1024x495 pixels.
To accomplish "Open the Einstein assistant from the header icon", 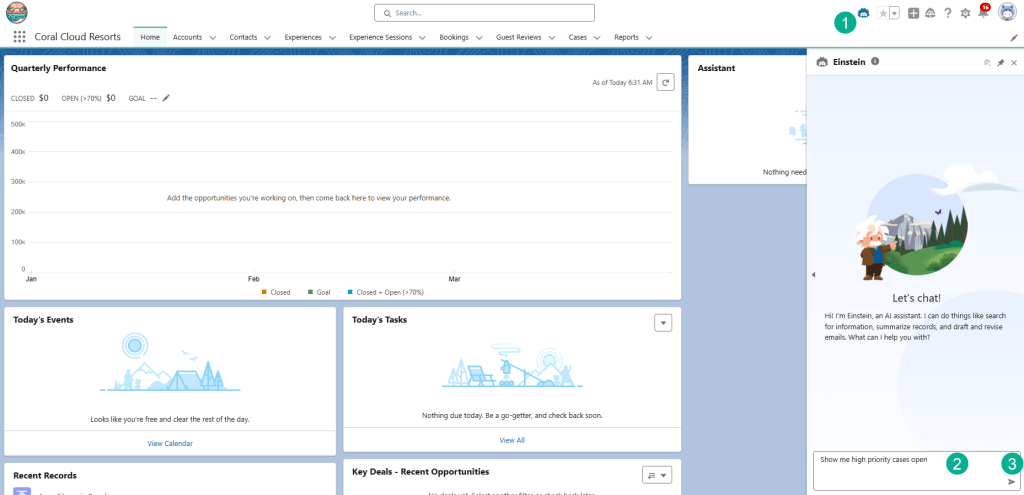I will [863, 13].
